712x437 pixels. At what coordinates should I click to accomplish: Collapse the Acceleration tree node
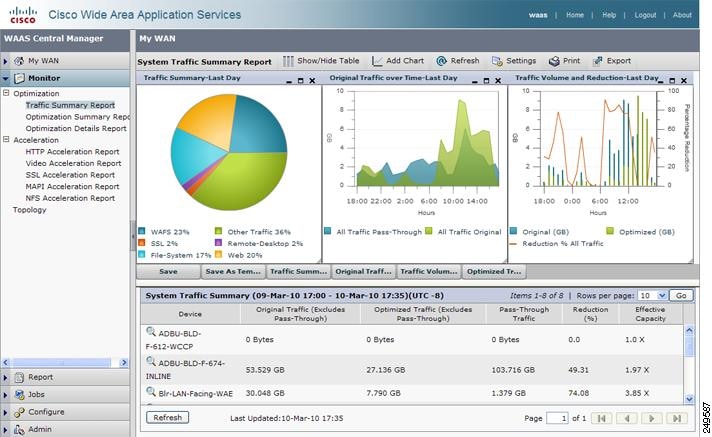[x=6, y=139]
